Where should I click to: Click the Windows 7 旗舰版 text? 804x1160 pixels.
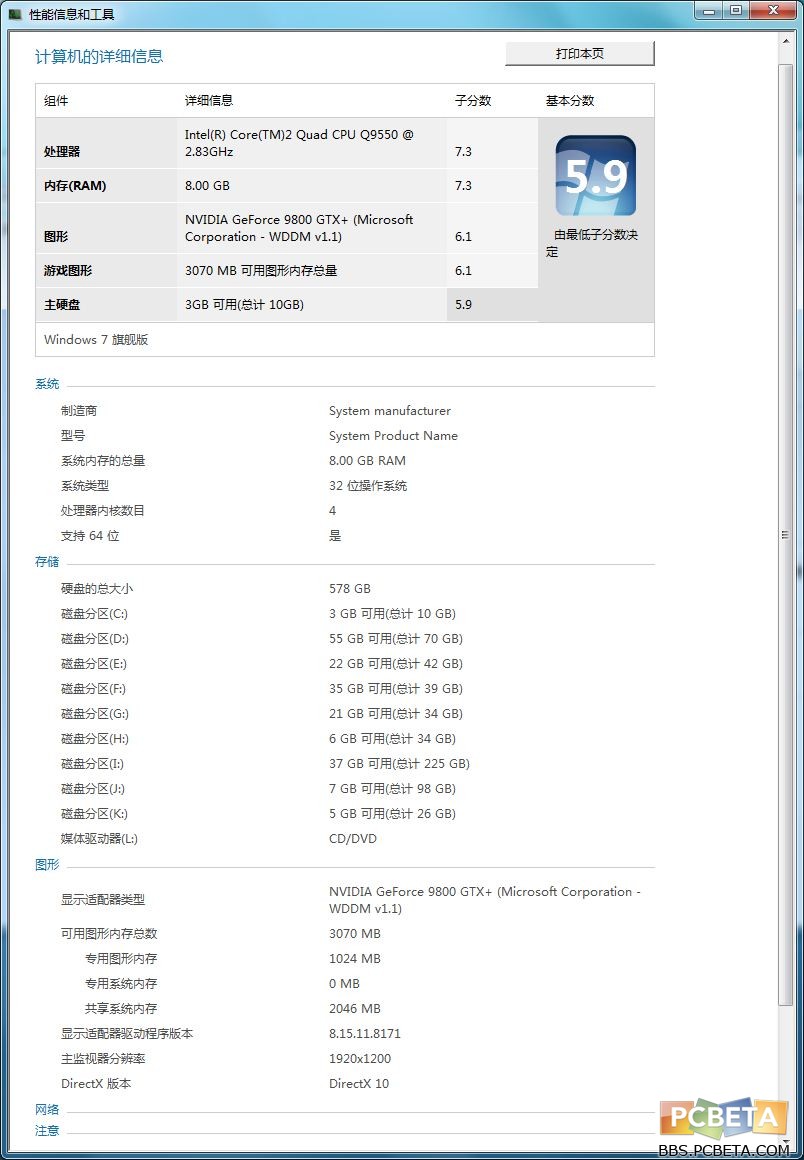[96, 340]
